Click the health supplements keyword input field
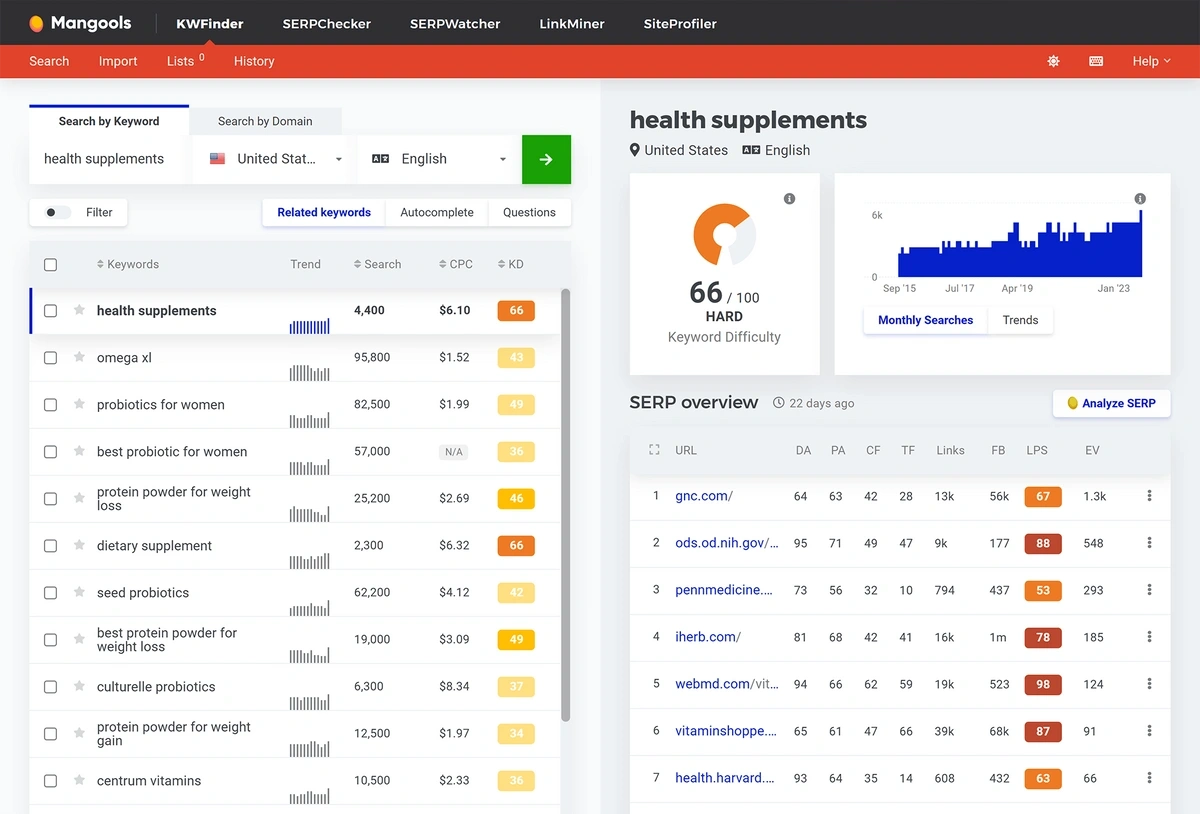 110,159
